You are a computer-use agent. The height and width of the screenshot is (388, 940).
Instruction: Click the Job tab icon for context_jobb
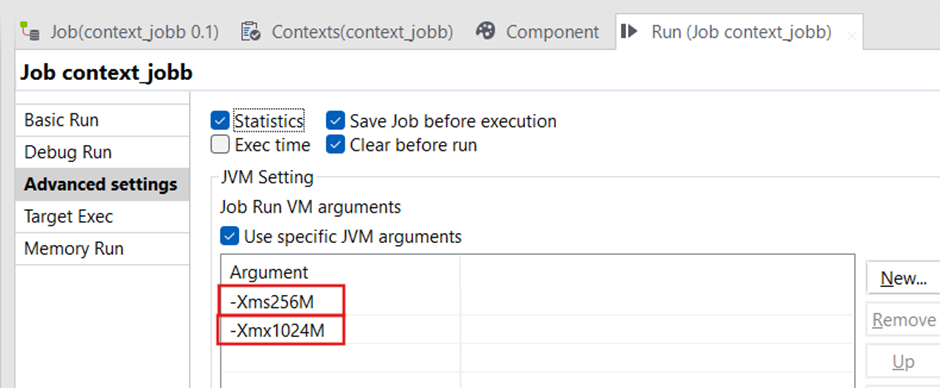[x=30, y=31]
